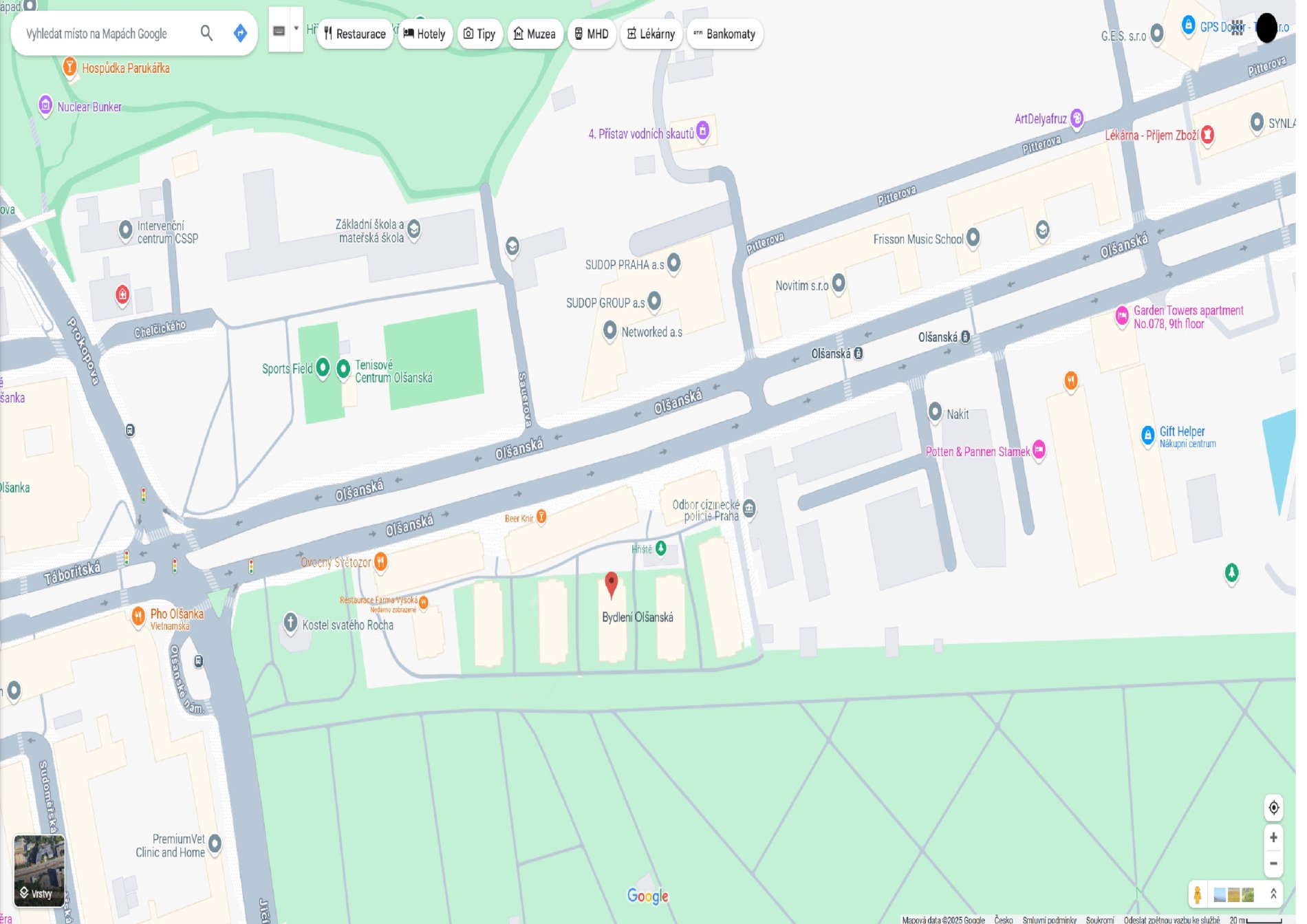Center map on my location

[x=1273, y=808]
